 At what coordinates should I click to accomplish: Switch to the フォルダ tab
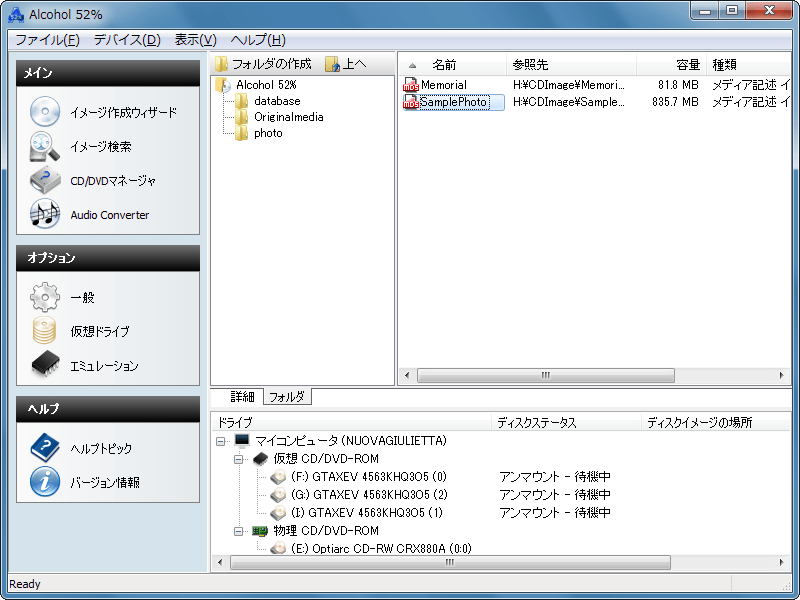[287, 396]
